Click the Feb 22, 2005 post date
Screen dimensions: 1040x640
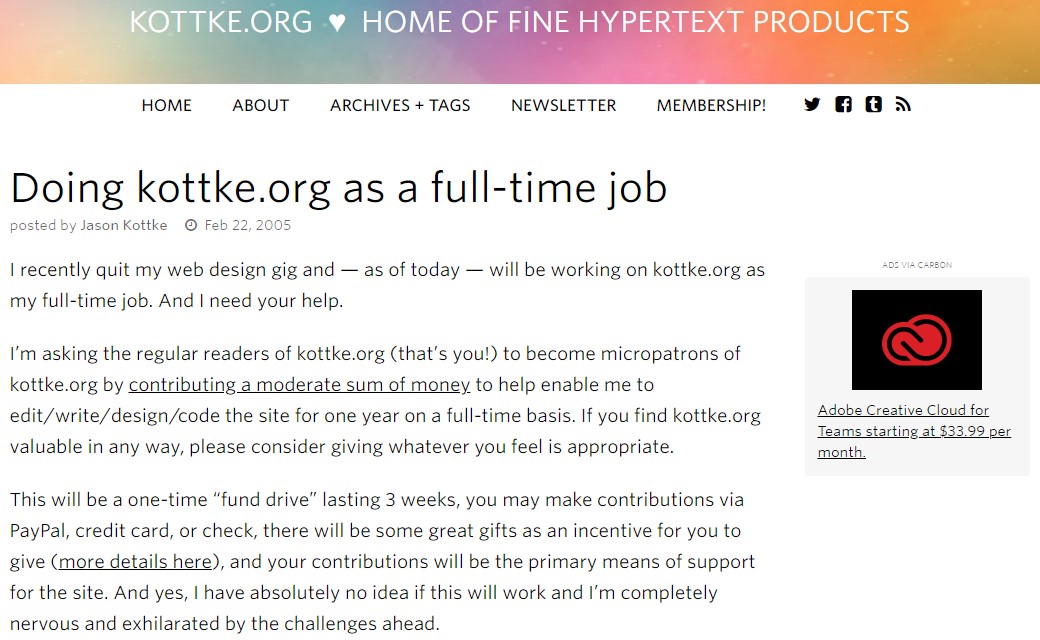(x=248, y=226)
